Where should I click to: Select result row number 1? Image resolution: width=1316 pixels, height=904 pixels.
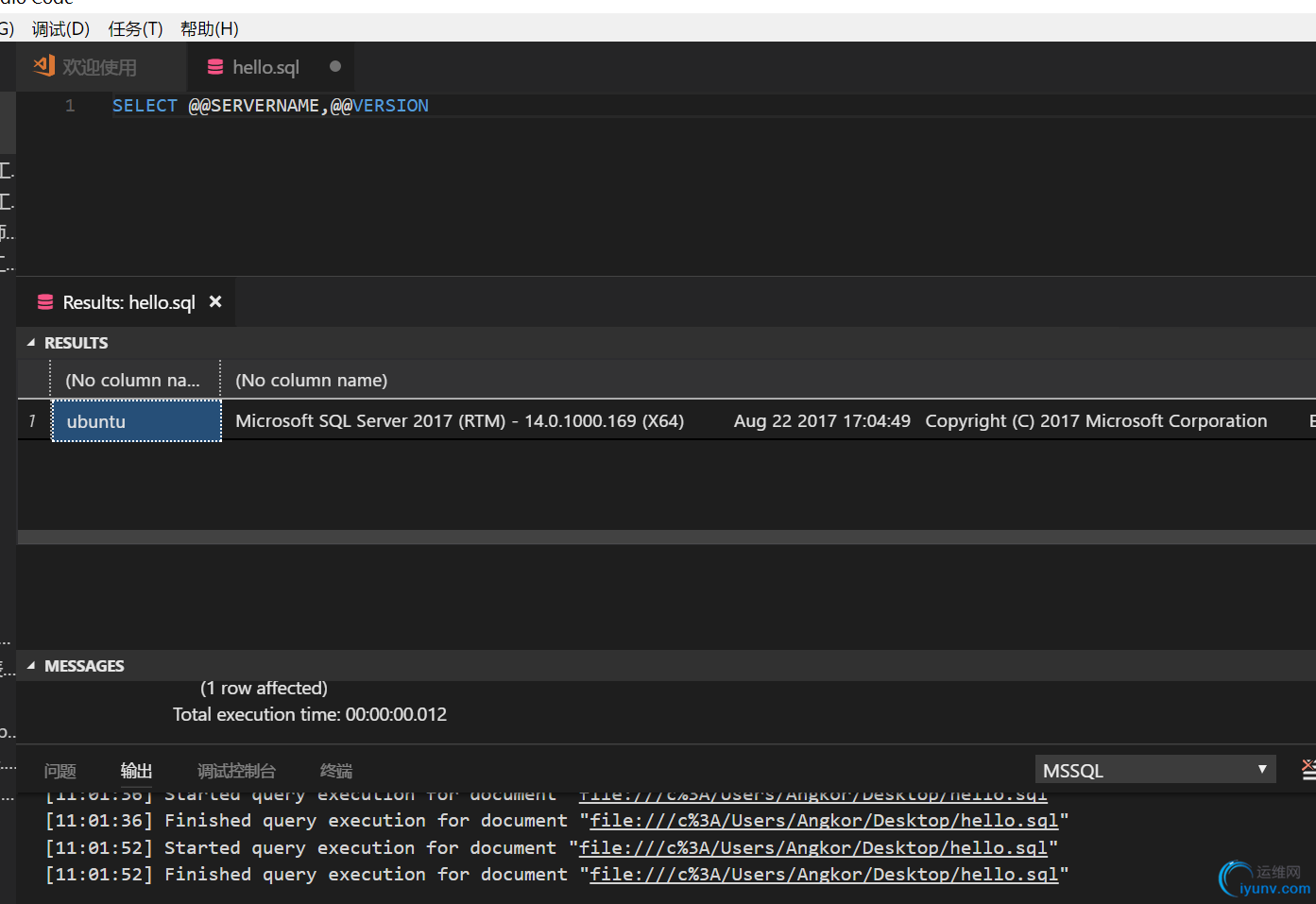click(x=32, y=420)
